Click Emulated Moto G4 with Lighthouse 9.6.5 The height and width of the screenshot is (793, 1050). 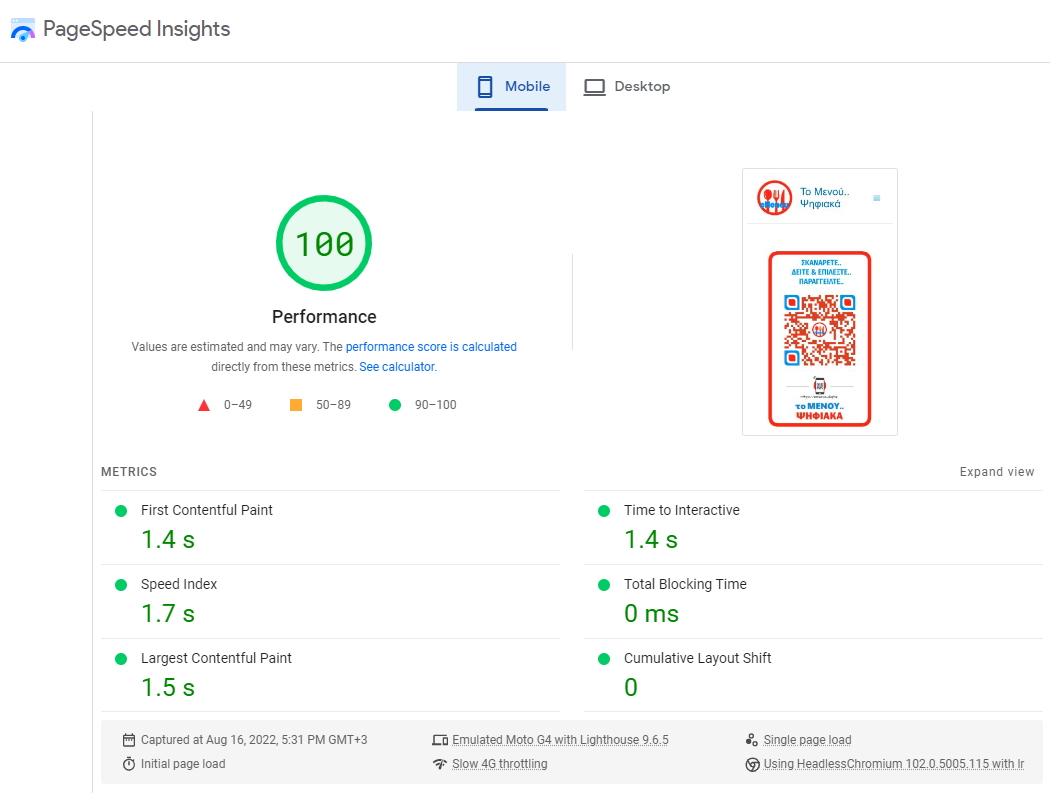[560, 740]
